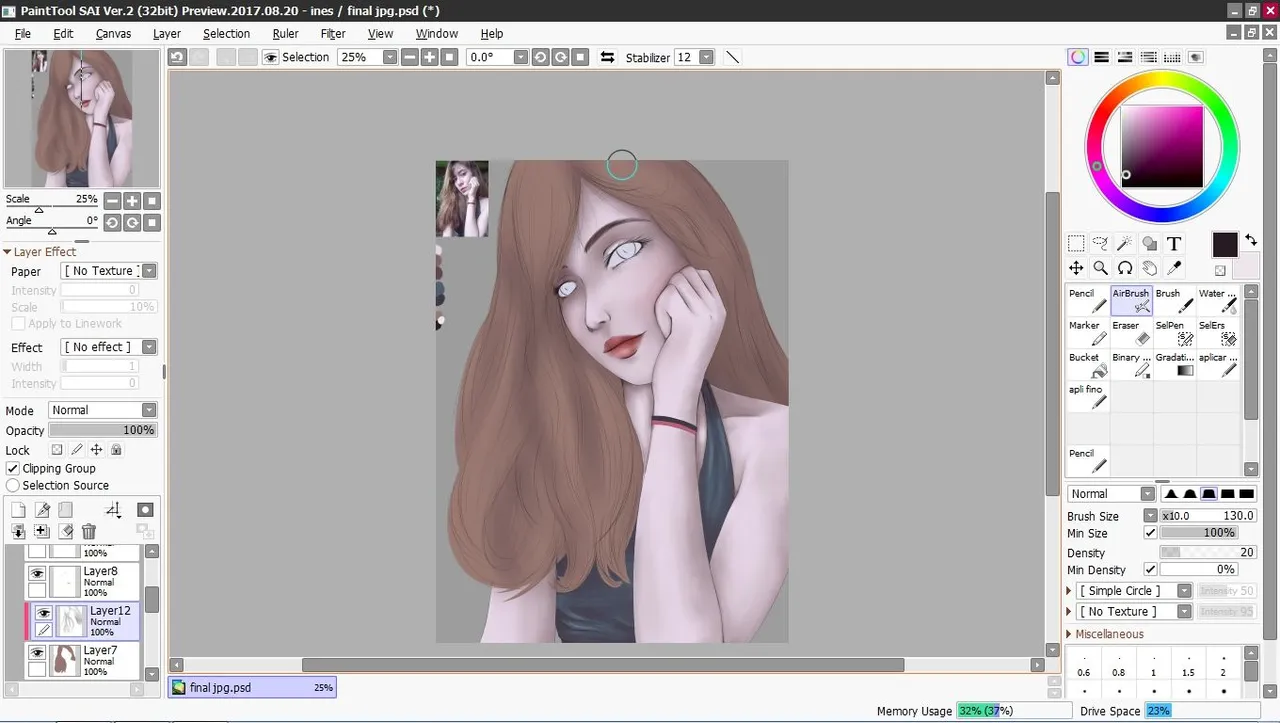Choose the Text tool icon
1280x723 pixels.
coord(1174,243)
